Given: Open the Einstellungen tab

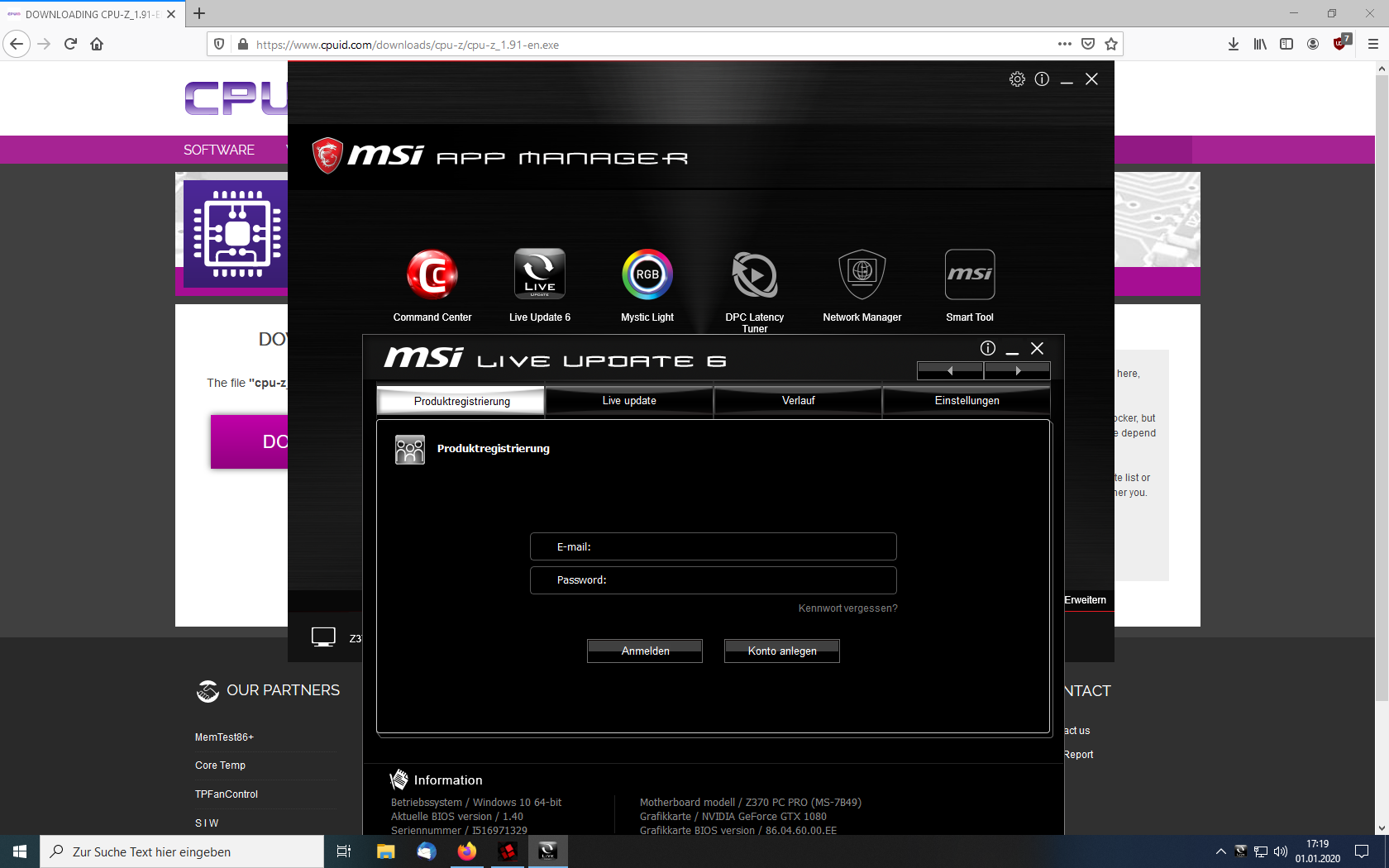Looking at the screenshot, I should coord(967,401).
